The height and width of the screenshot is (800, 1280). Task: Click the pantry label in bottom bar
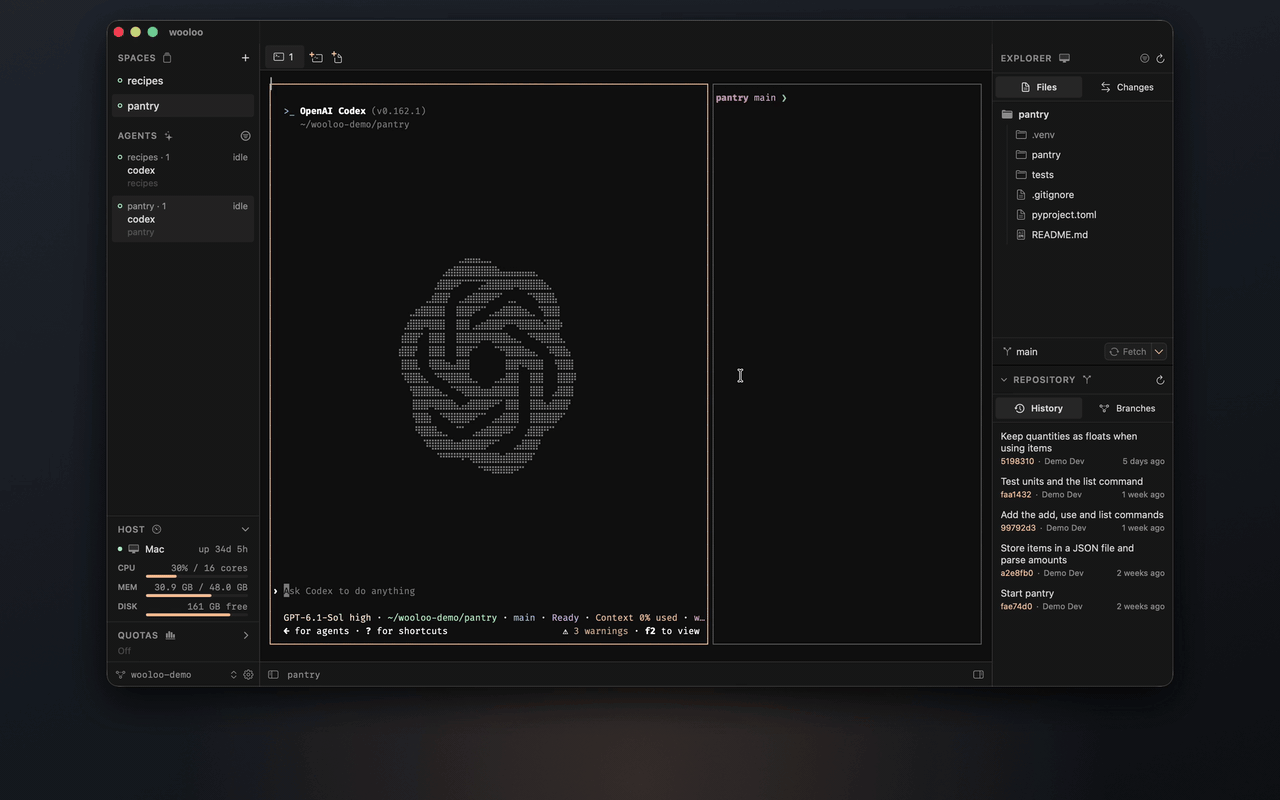304,675
